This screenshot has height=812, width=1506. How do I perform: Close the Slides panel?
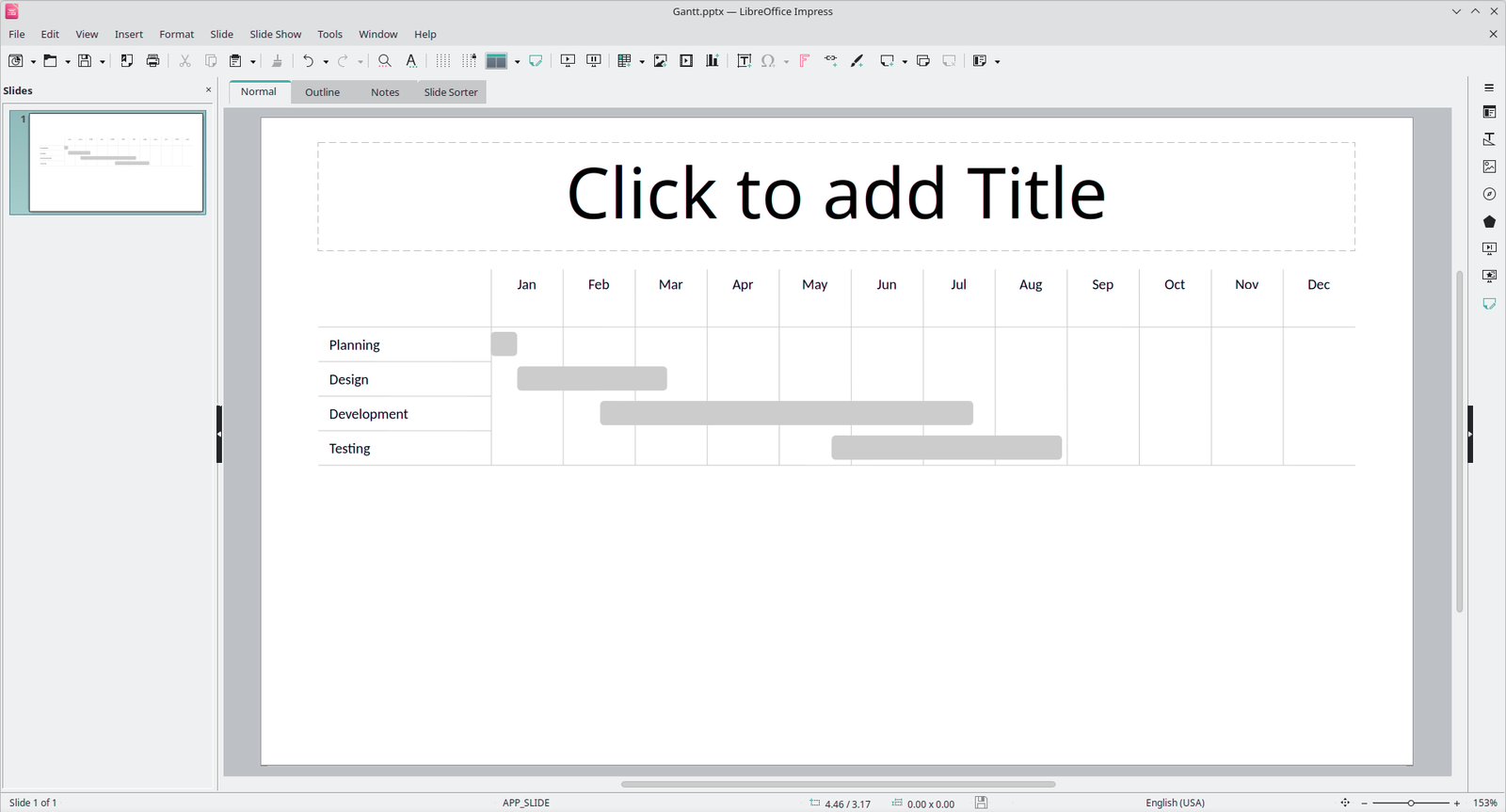[209, 90]
